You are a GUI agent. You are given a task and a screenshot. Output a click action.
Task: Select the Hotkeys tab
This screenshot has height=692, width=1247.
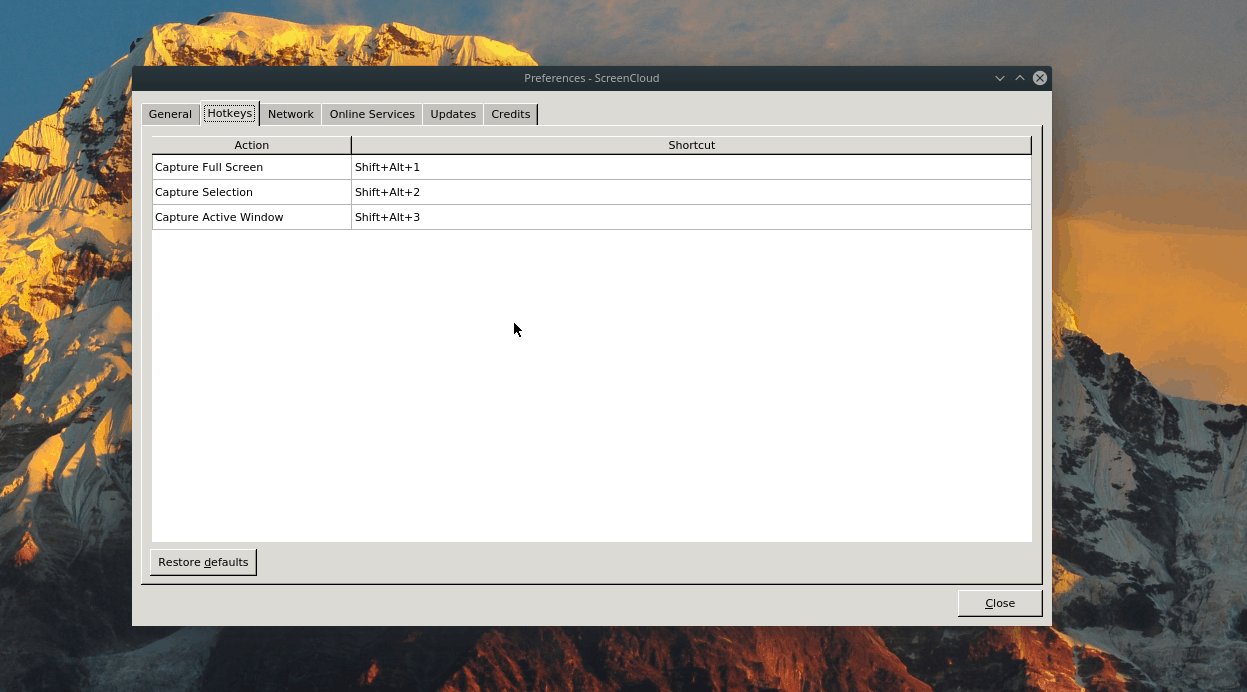[230, 113]
